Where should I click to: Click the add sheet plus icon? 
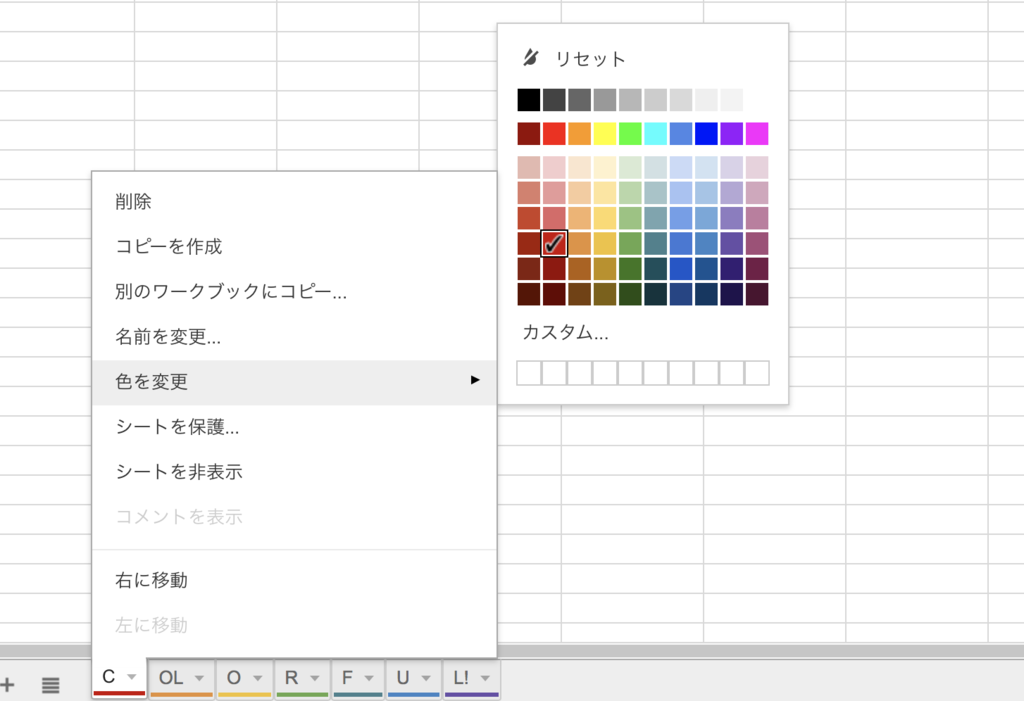point(7,685)
